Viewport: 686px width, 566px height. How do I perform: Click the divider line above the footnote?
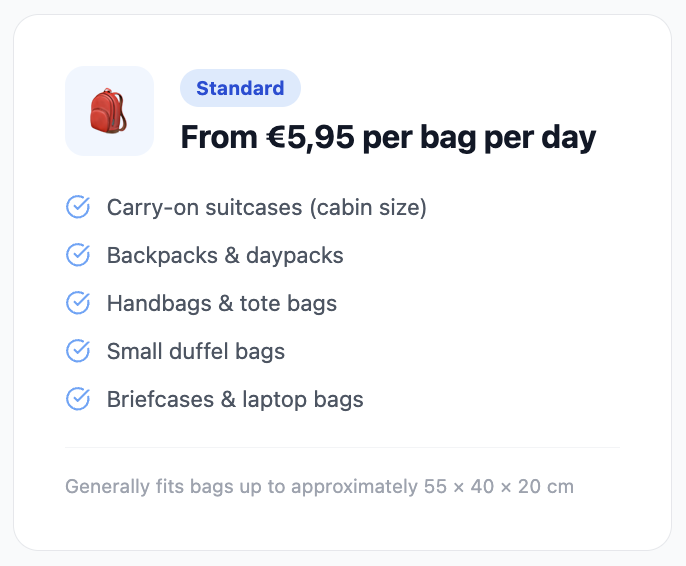[342, 447]
